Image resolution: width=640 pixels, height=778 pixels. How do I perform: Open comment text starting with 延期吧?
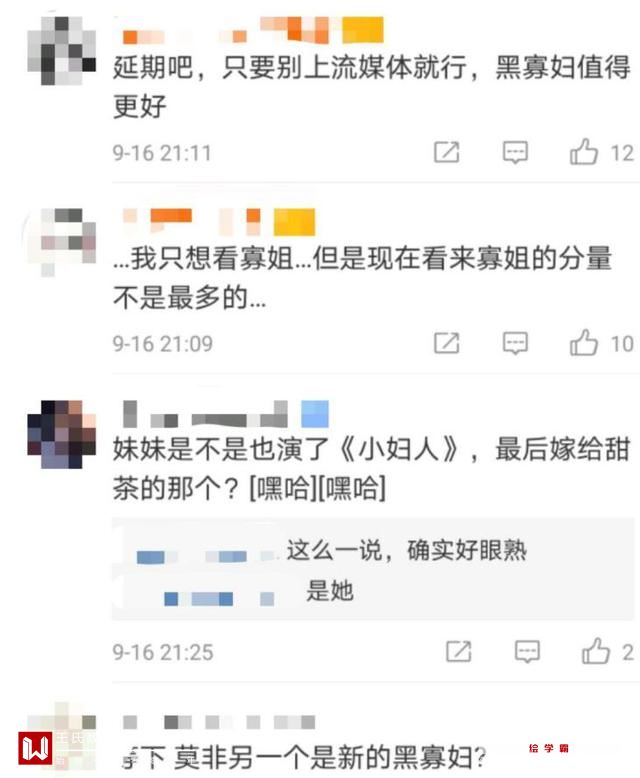pyautogui.click(x=372, y=87)
